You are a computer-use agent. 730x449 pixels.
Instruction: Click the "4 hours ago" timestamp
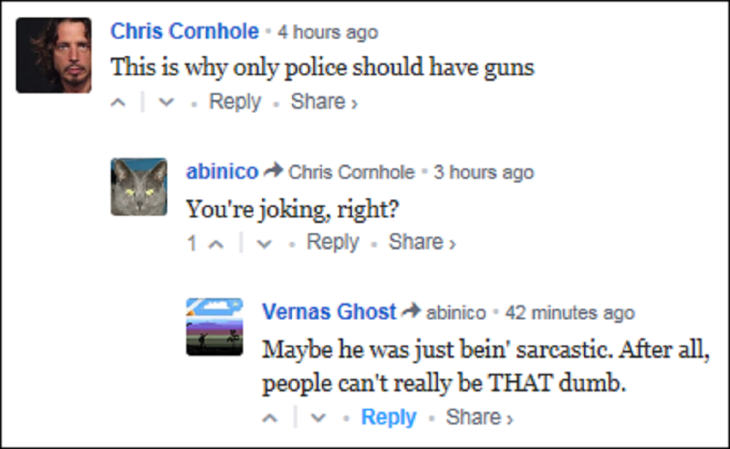[x=327, y=32]
